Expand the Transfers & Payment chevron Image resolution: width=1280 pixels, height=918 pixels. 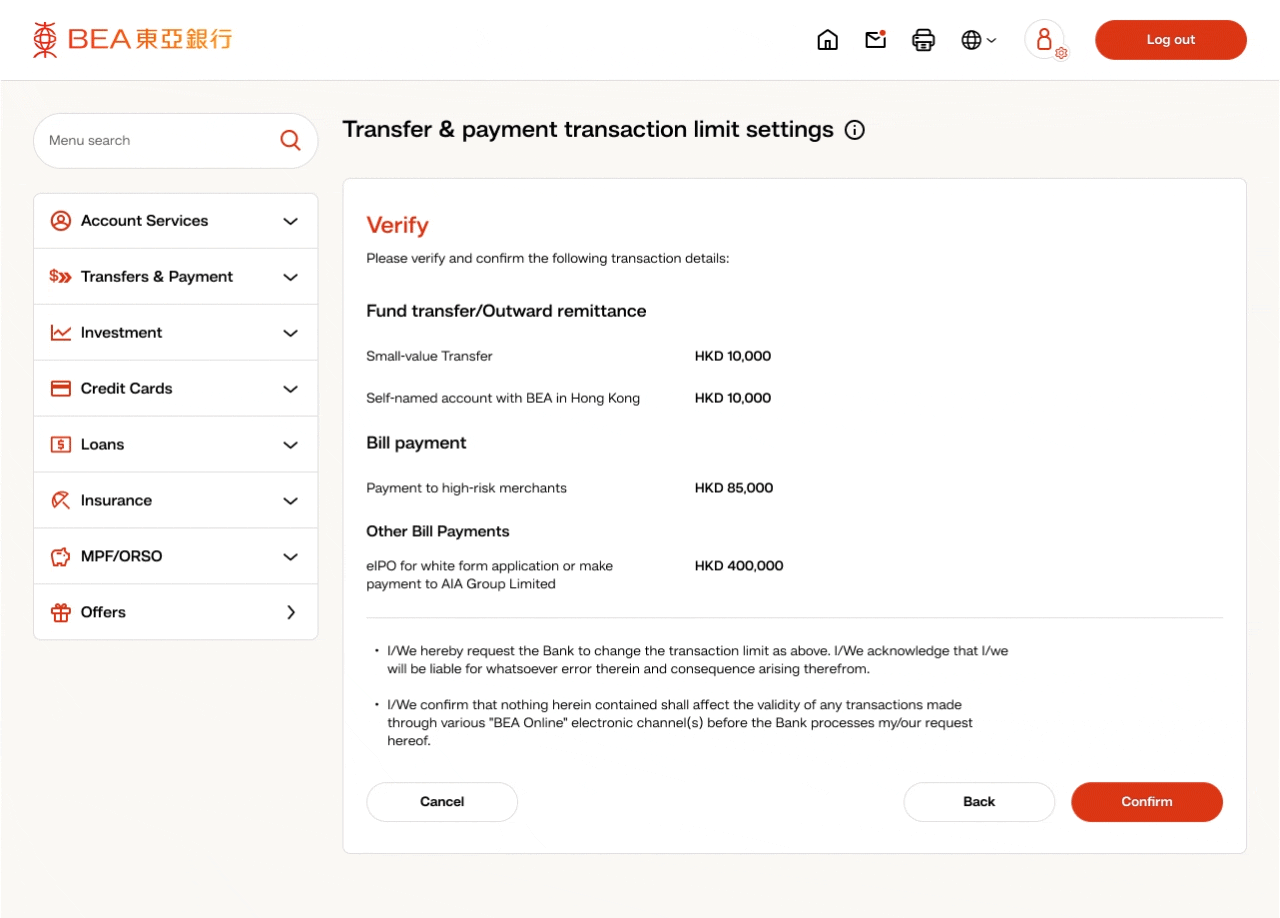pos(290,277)
